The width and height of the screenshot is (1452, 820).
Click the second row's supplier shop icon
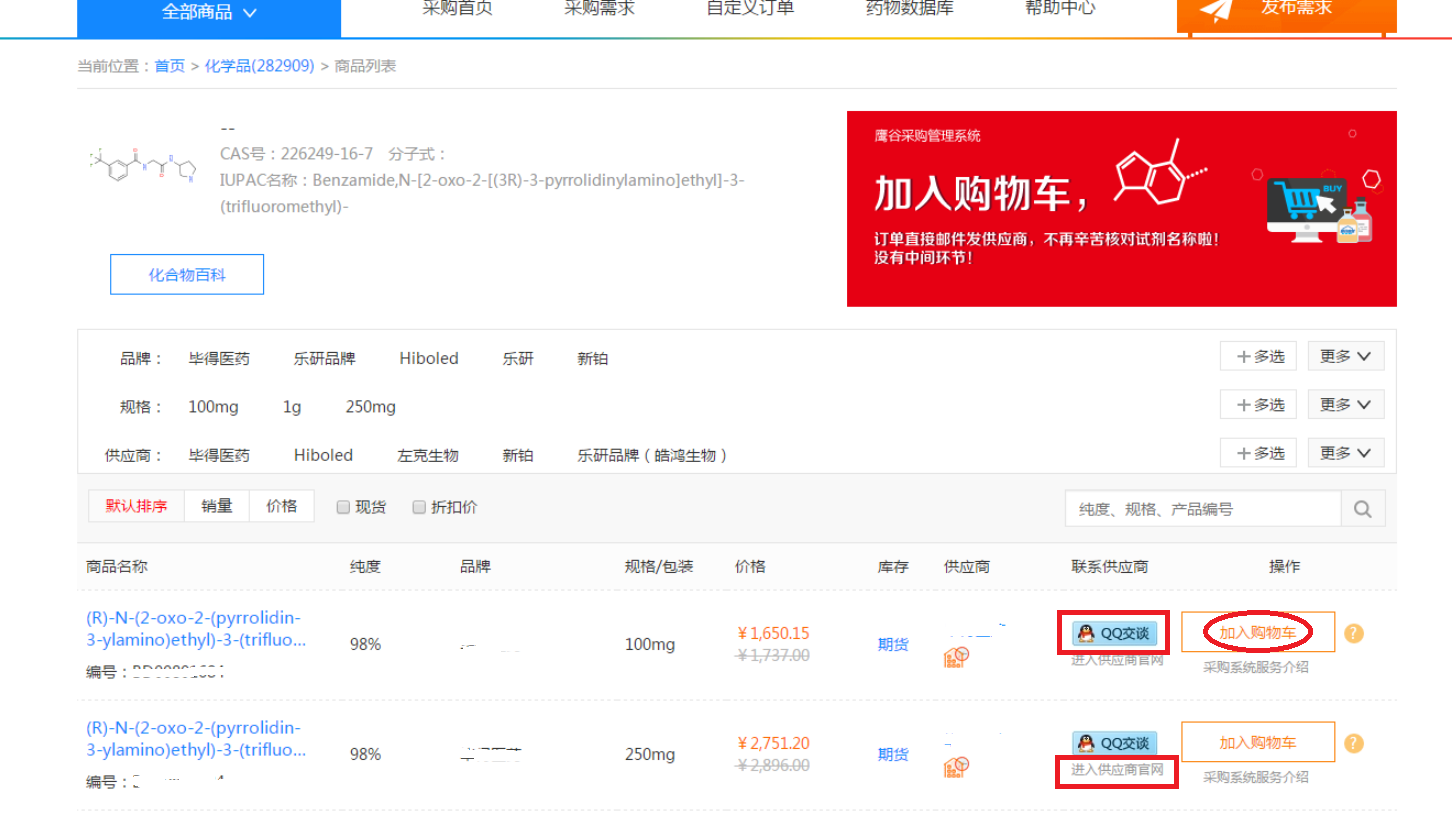957,767
